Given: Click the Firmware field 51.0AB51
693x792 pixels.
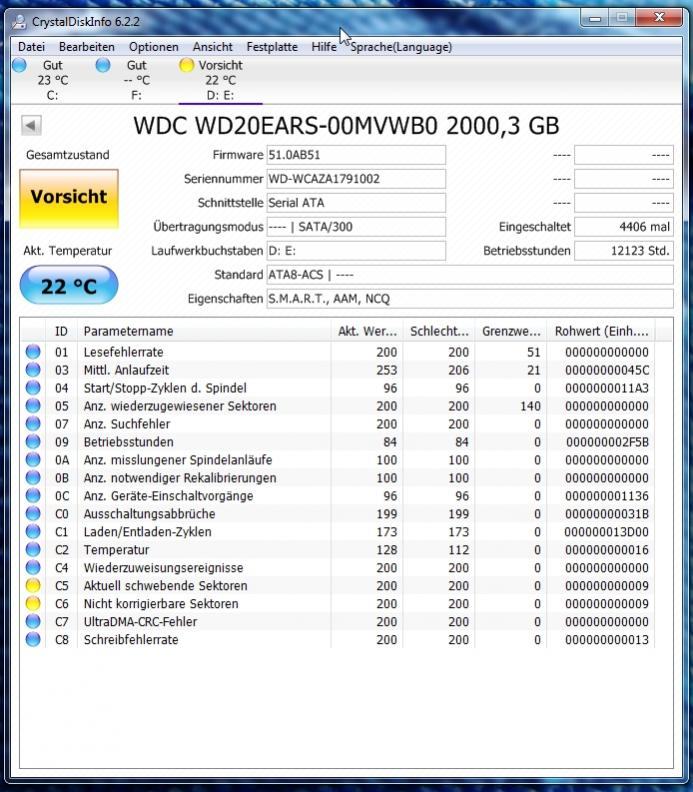Looking at the screenshot, I should point(356,155).
